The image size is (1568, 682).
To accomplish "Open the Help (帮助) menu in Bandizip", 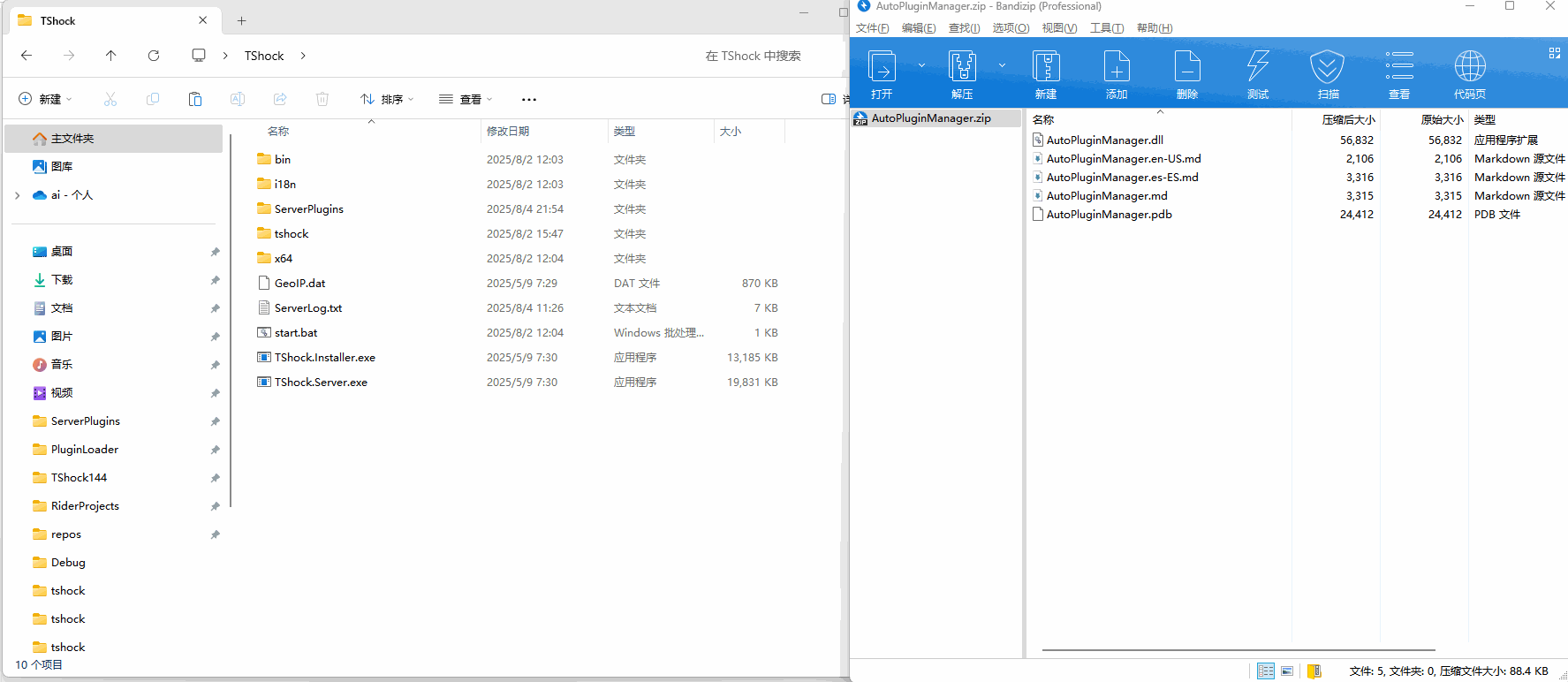I will pos(1155,28).
